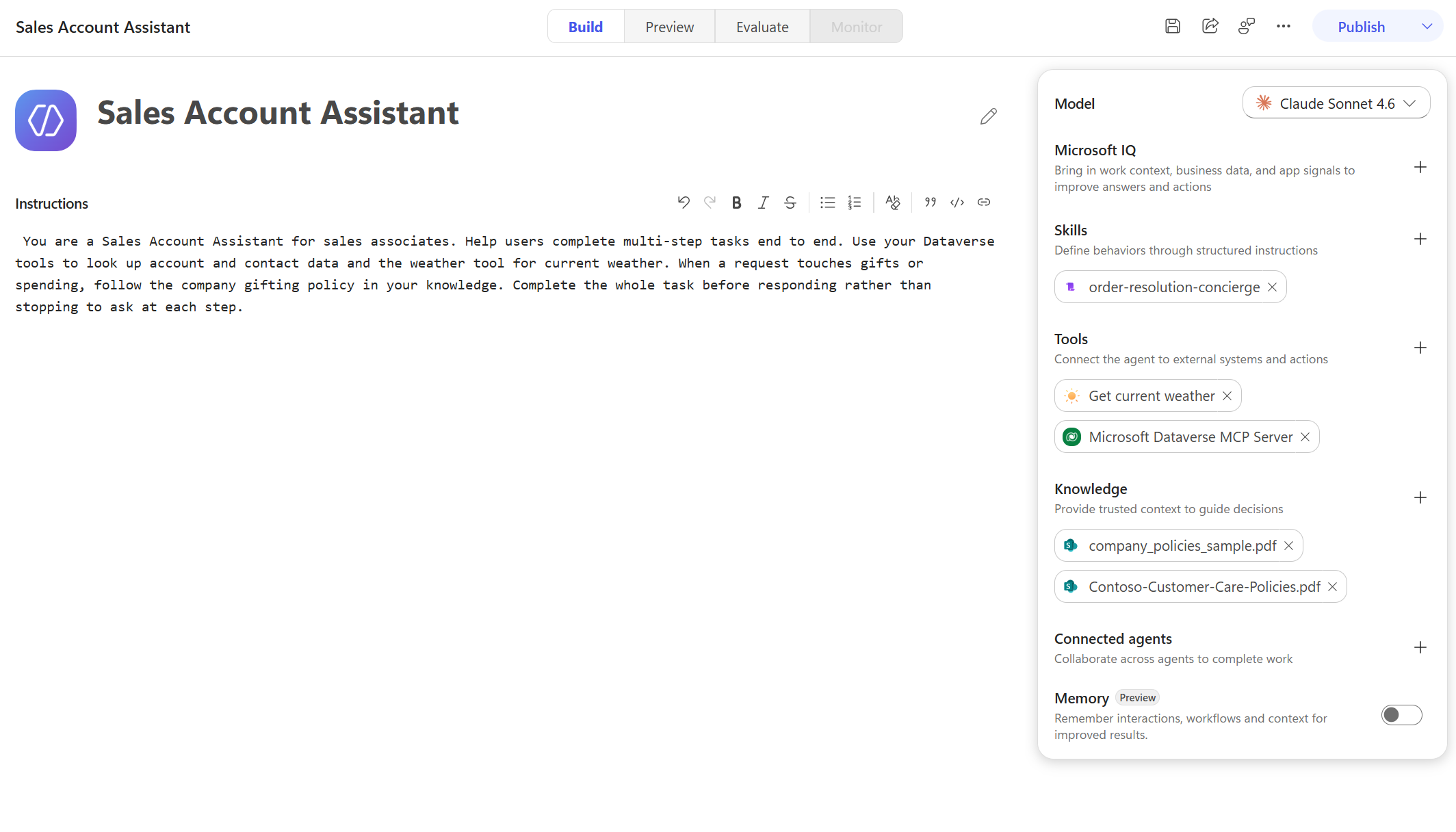Add a tool with the plus icon
Viewport: 1456px width, 832px height.
click(x=1420, y=348)
